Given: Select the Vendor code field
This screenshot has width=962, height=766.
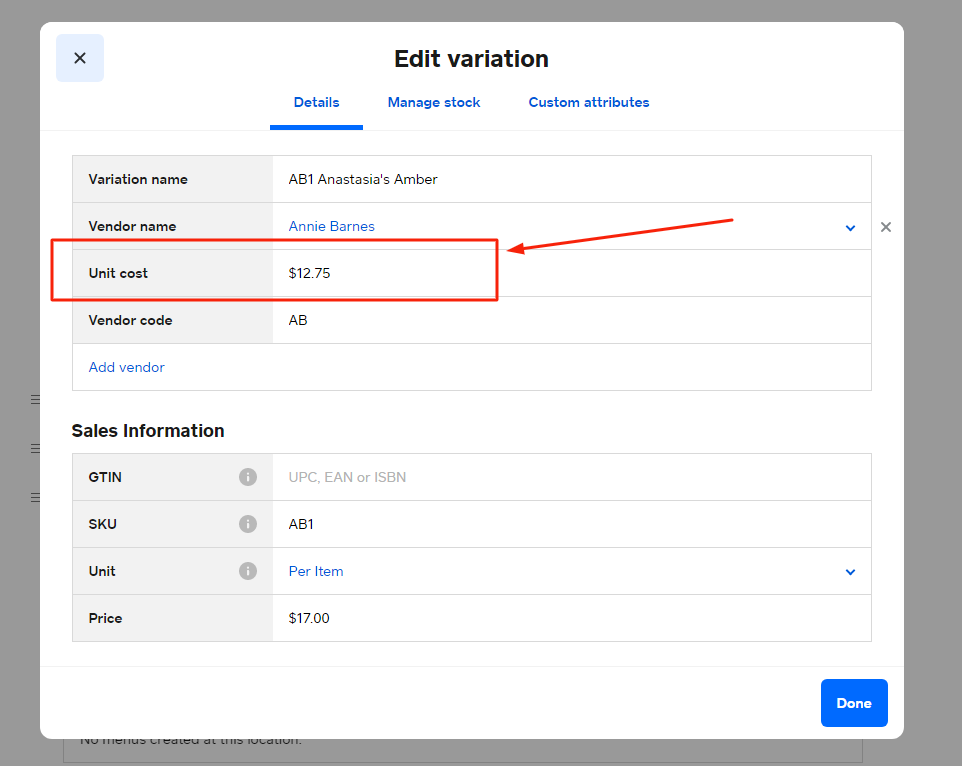Looking at the screenshot, I should [x=570, y=320].
